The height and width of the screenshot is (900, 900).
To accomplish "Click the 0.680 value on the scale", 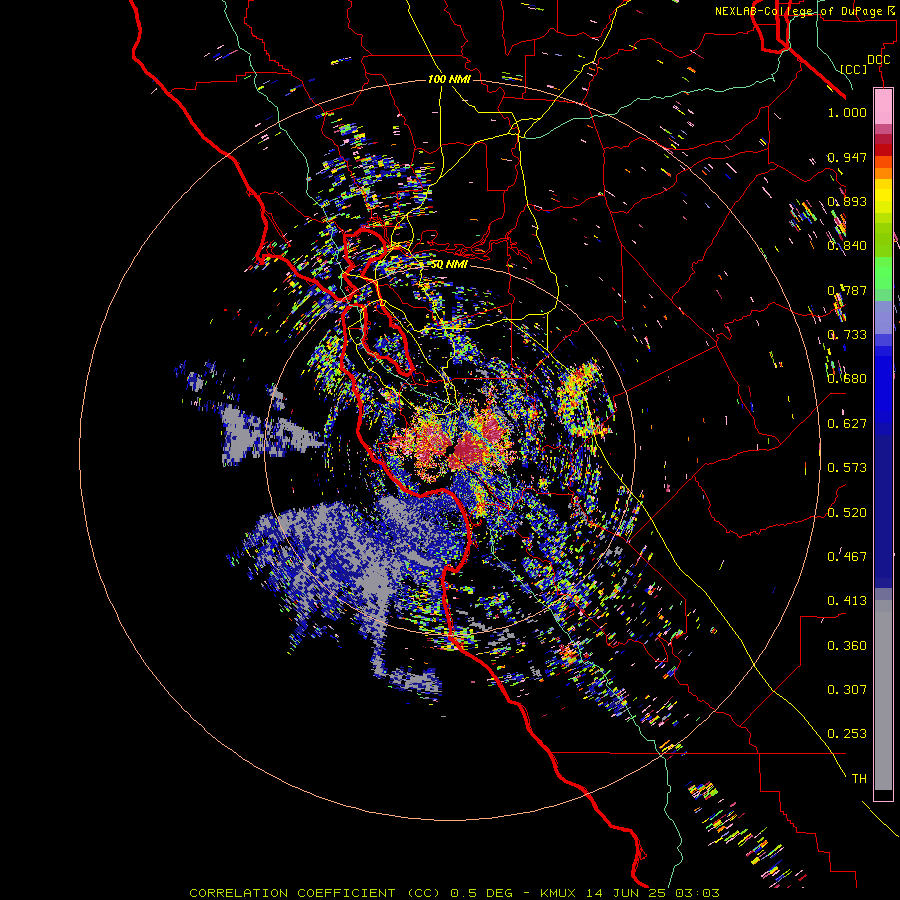I will pyautogui.click(x=847, y=379).
